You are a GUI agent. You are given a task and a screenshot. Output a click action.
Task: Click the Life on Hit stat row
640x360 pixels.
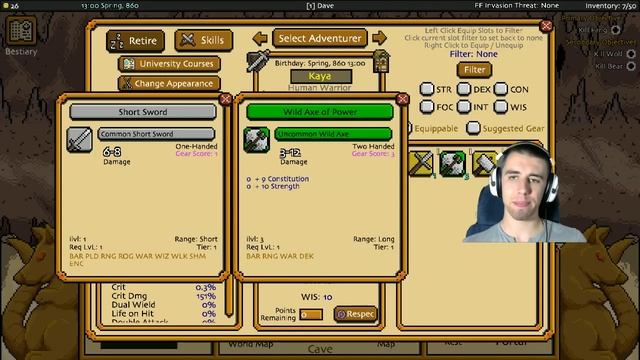pyautogui.click(x=163, y=314)
